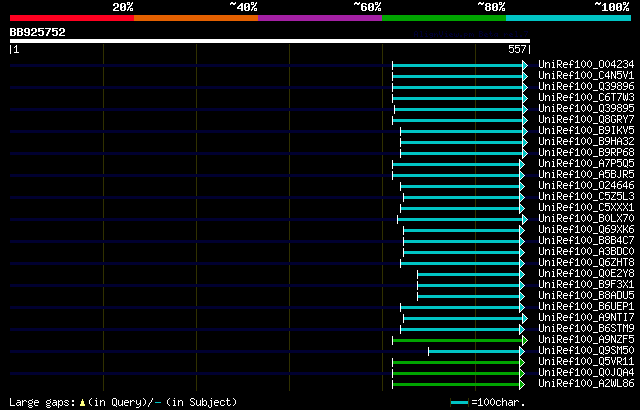Click the cyan alignment bar for Q0E2Y8
This screenshot has width=640, height=410.
point(471,274)
